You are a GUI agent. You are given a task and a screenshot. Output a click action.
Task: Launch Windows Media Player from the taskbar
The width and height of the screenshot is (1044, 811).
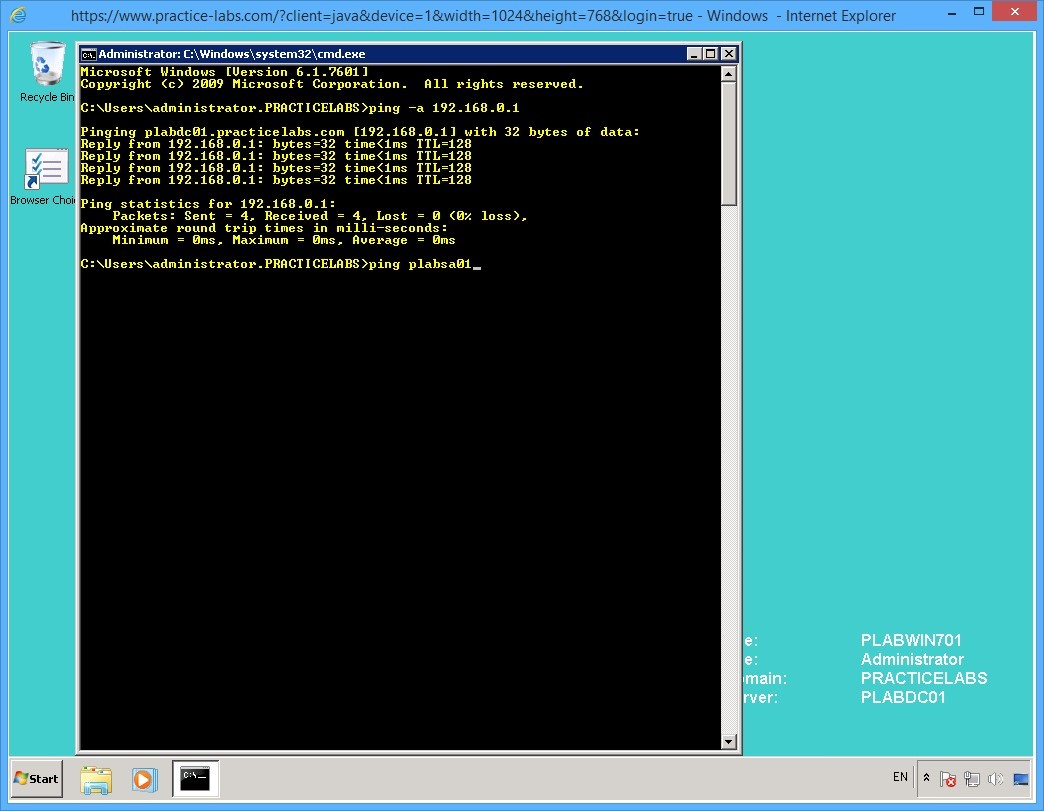[145, 779]
